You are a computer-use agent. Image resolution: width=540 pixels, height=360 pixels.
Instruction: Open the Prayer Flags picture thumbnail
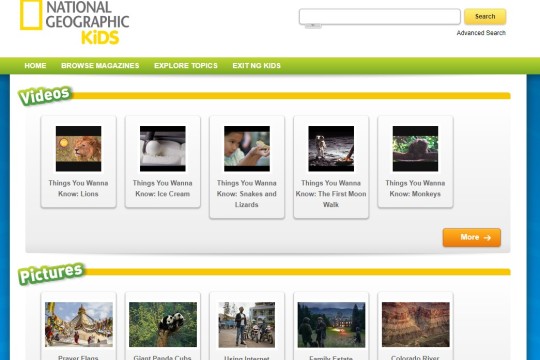click(x=79, y=325)
